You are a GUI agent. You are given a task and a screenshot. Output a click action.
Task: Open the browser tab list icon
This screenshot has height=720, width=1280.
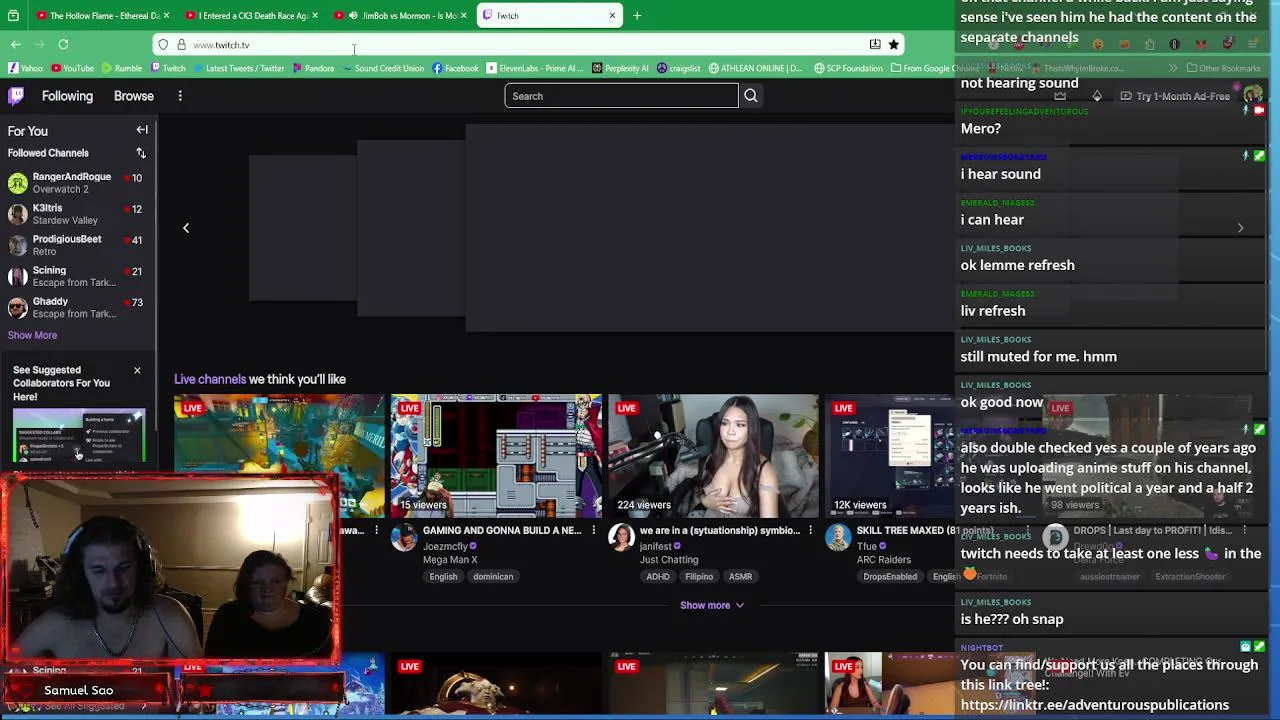[x=13, y=15]
